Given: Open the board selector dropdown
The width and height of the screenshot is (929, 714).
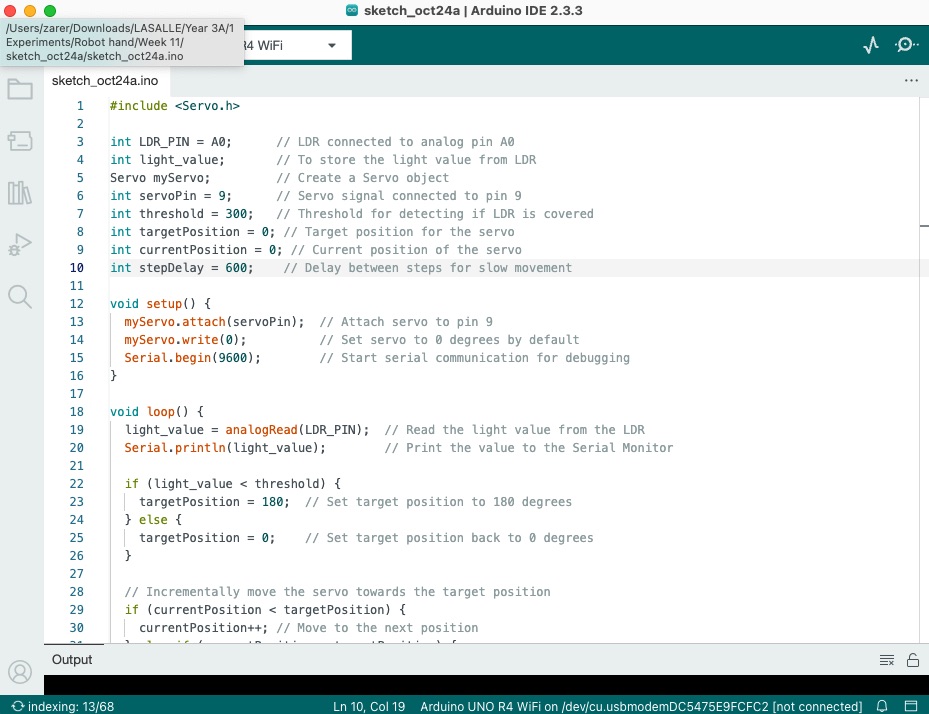Looking at the screenshot, I should pos(331,46).
